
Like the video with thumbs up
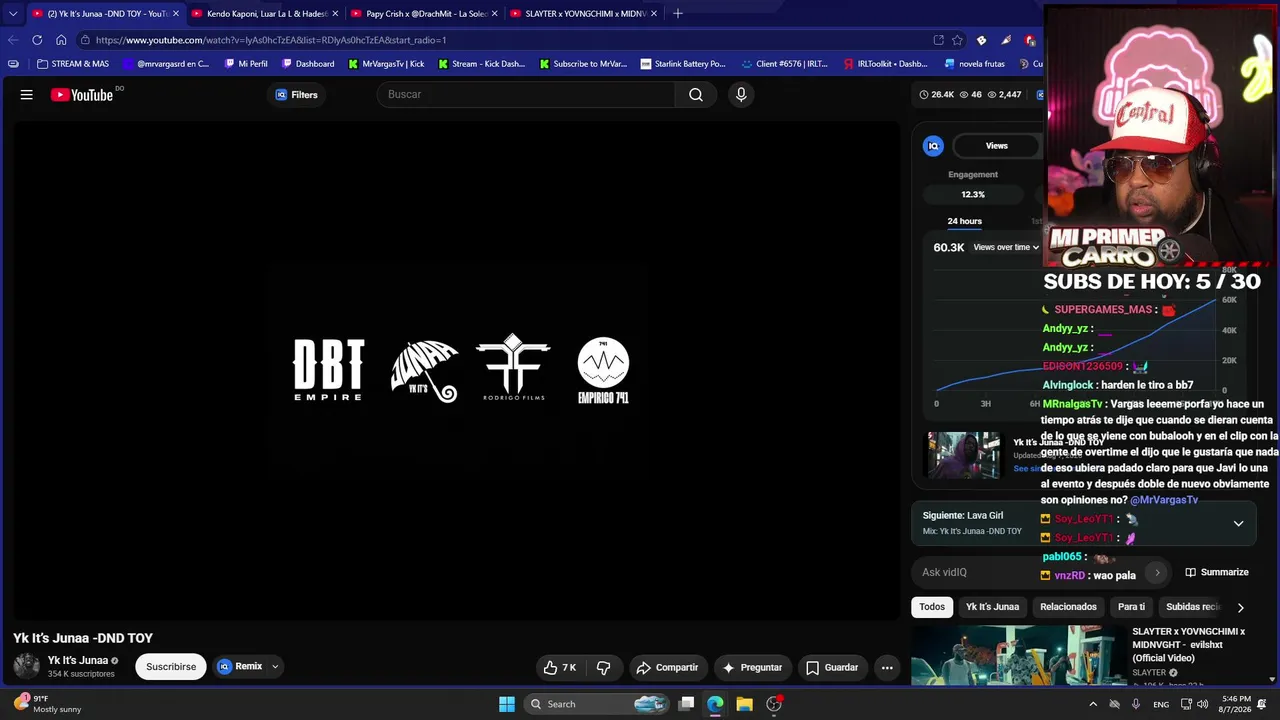[x=560, y=667]
